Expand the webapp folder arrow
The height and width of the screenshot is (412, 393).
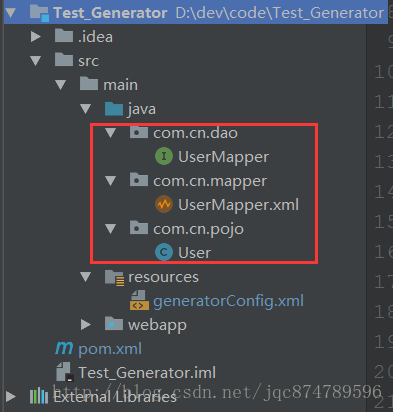86,324
